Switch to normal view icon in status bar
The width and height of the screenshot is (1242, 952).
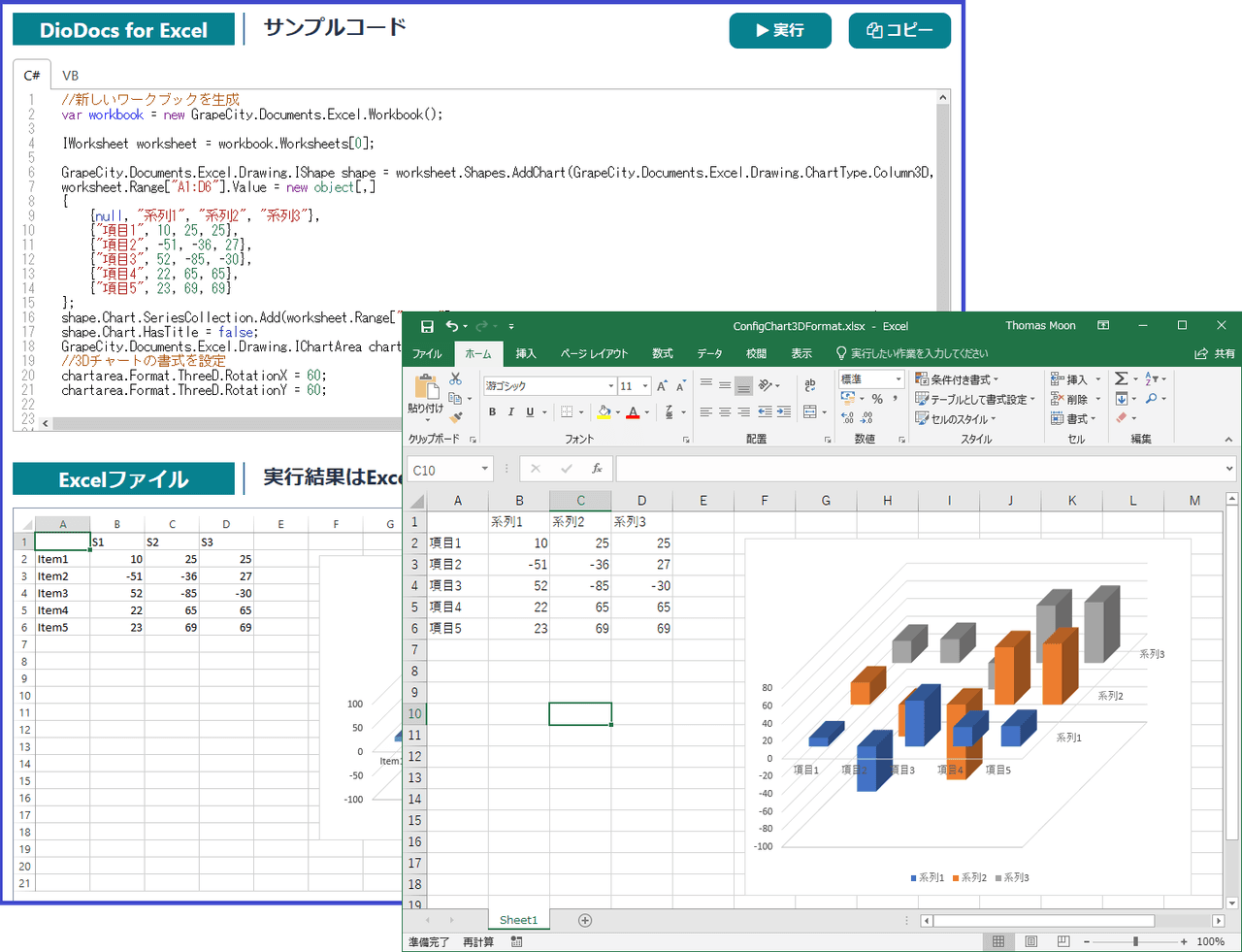[998, 941]
